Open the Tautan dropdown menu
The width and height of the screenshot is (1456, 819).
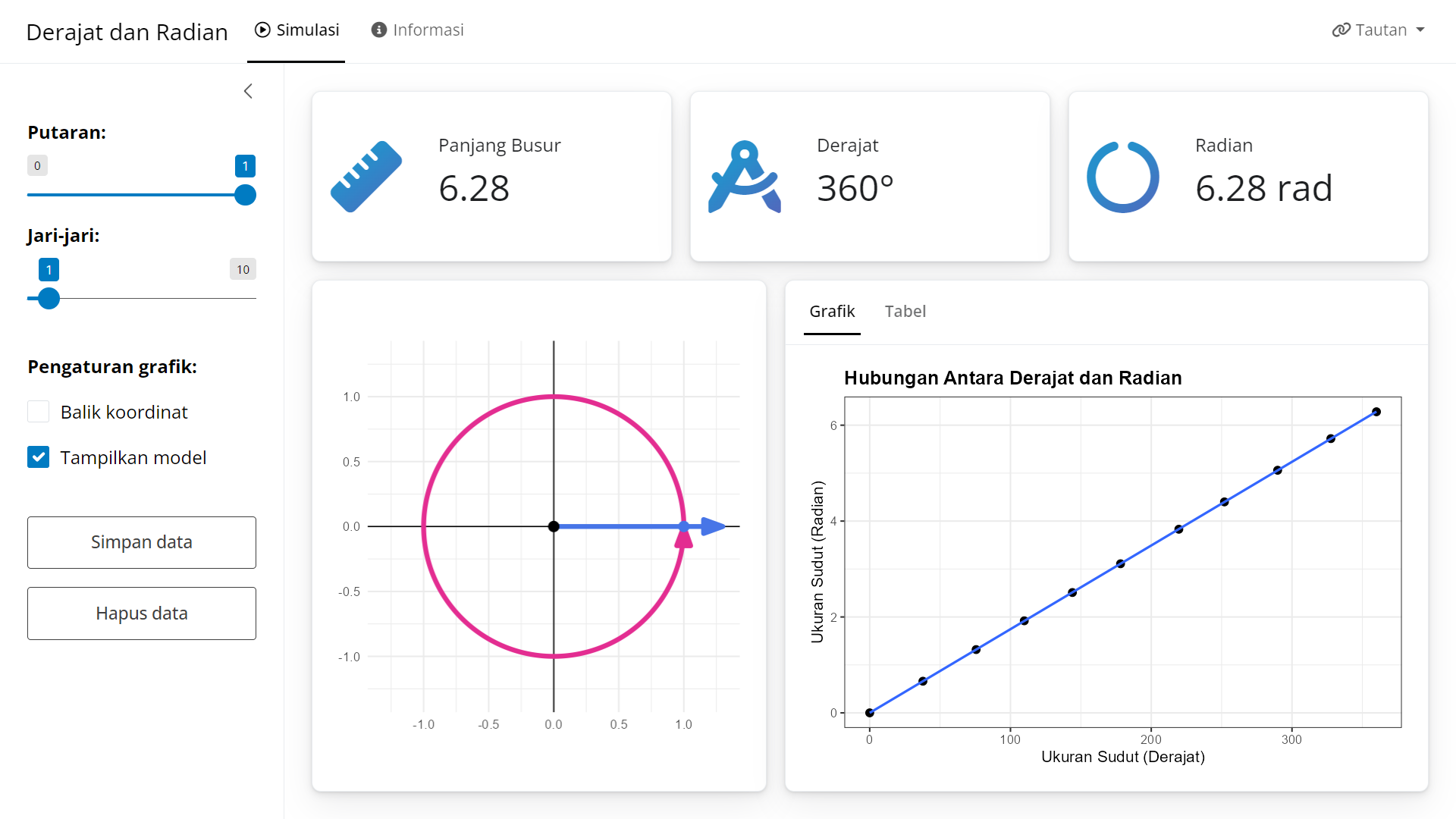click(1380, 30)
